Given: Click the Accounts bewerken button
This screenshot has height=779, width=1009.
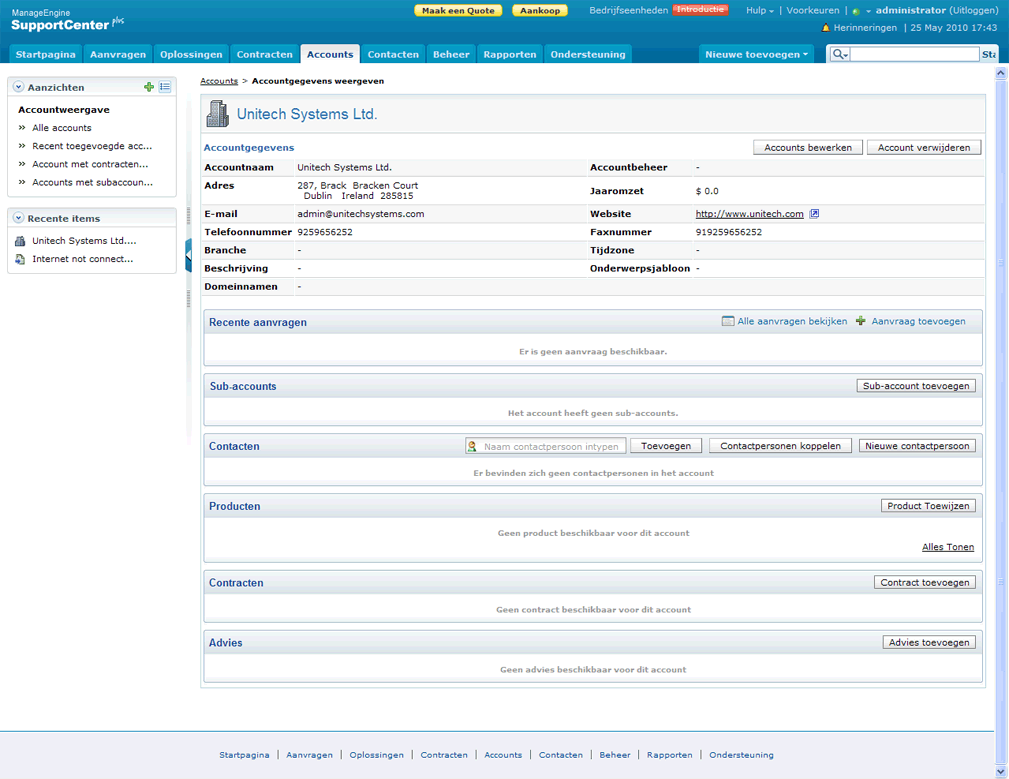Looking at the screenshot, I should coord(808,147).
